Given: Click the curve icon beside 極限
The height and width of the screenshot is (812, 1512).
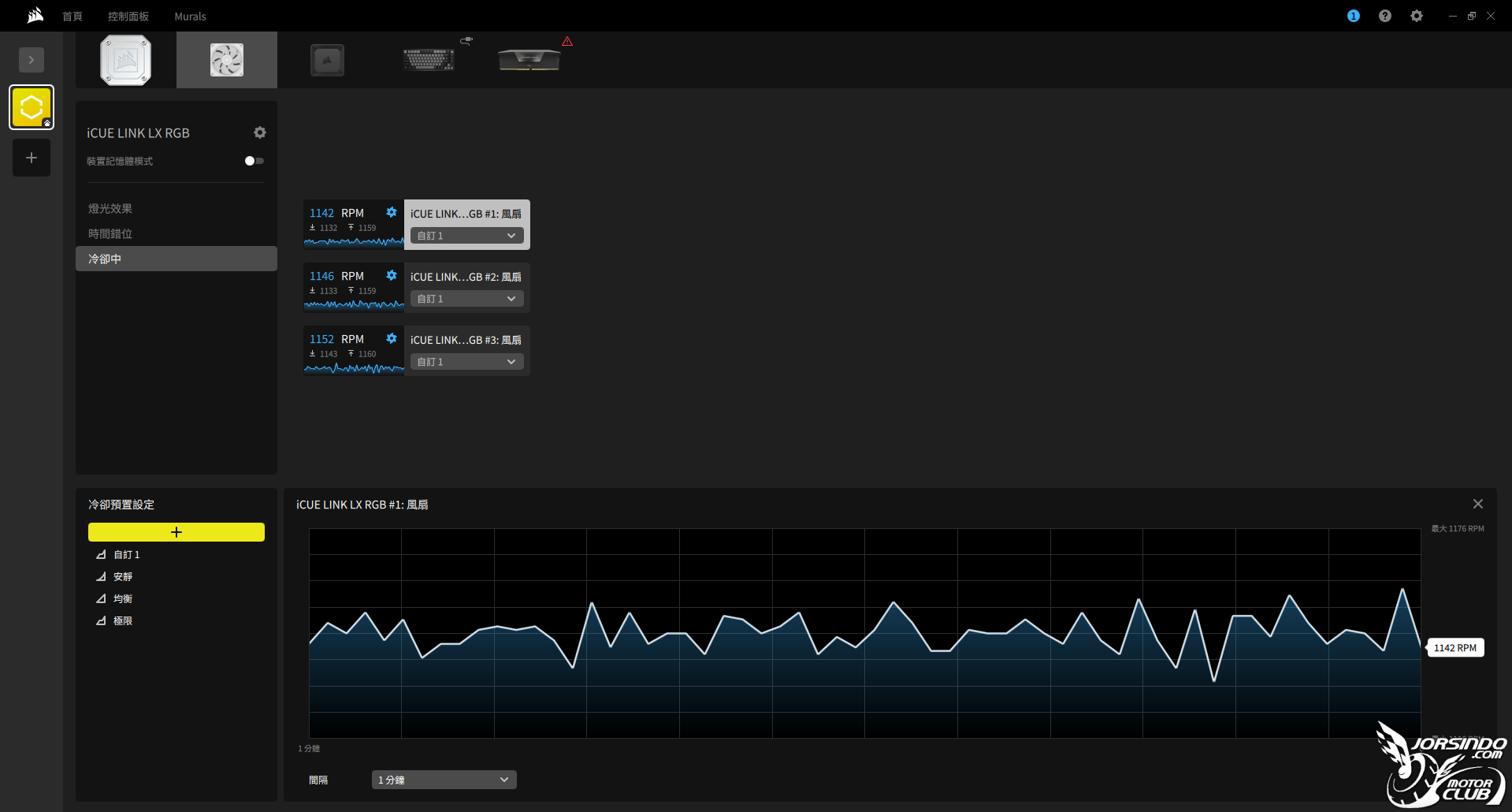Looking at the screenshot, I should [x=101, y=621].
